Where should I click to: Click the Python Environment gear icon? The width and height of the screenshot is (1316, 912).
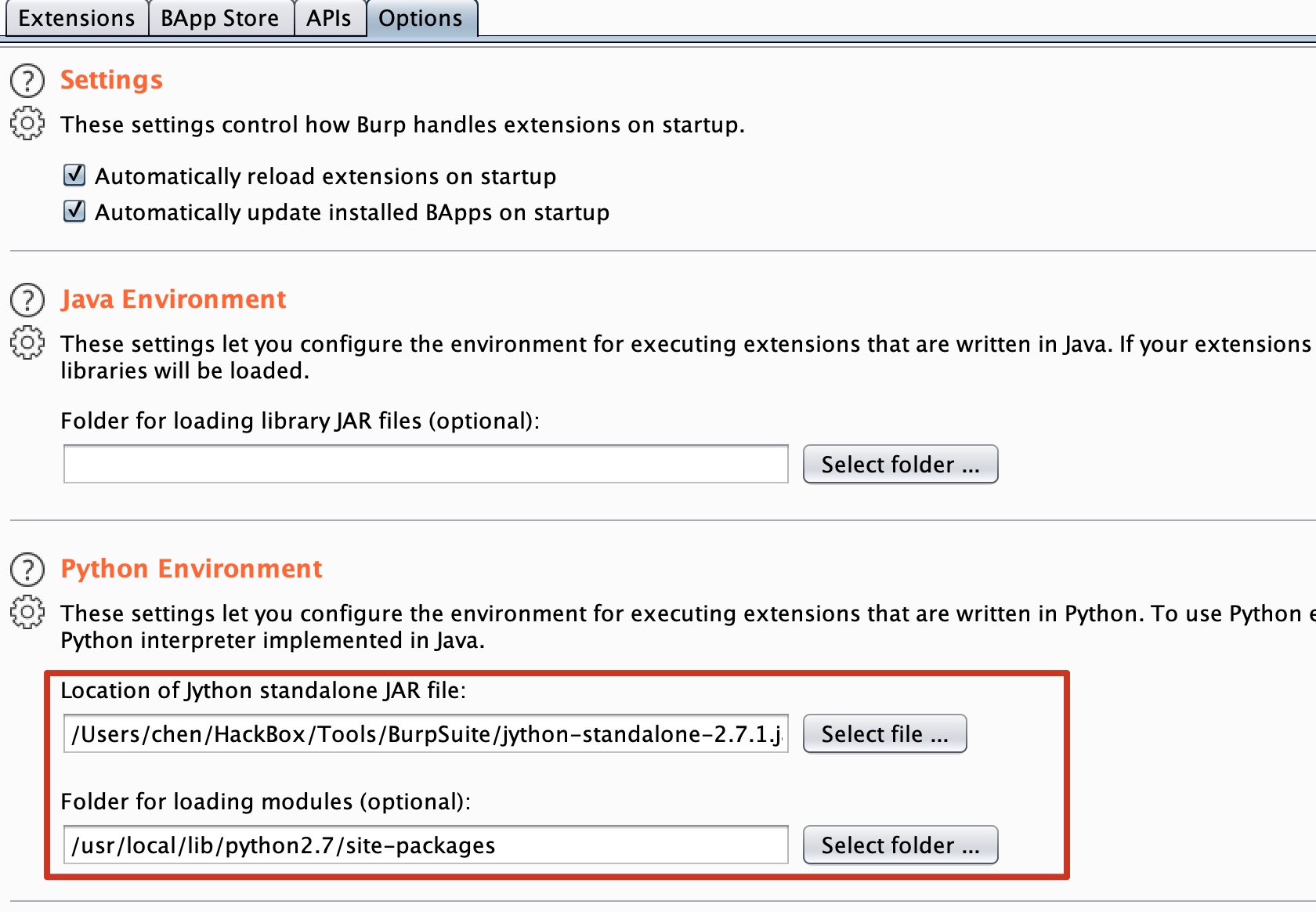(x=27, y=612)
